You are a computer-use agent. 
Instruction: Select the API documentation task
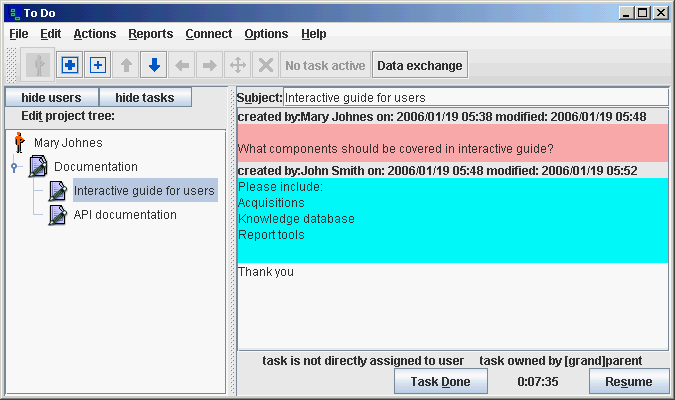coord(125,214)
